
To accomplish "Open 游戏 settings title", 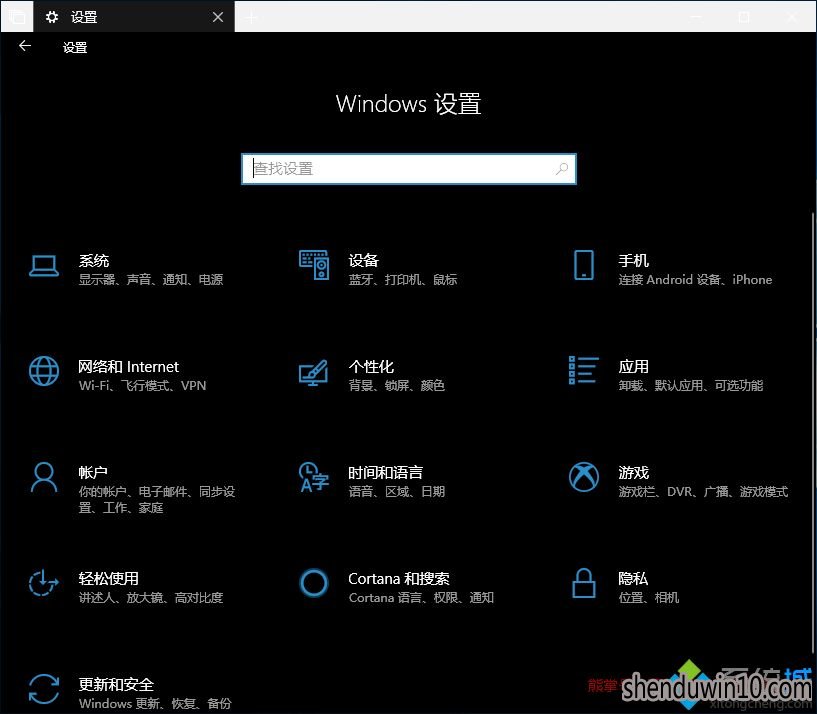I will pos(634,473).
